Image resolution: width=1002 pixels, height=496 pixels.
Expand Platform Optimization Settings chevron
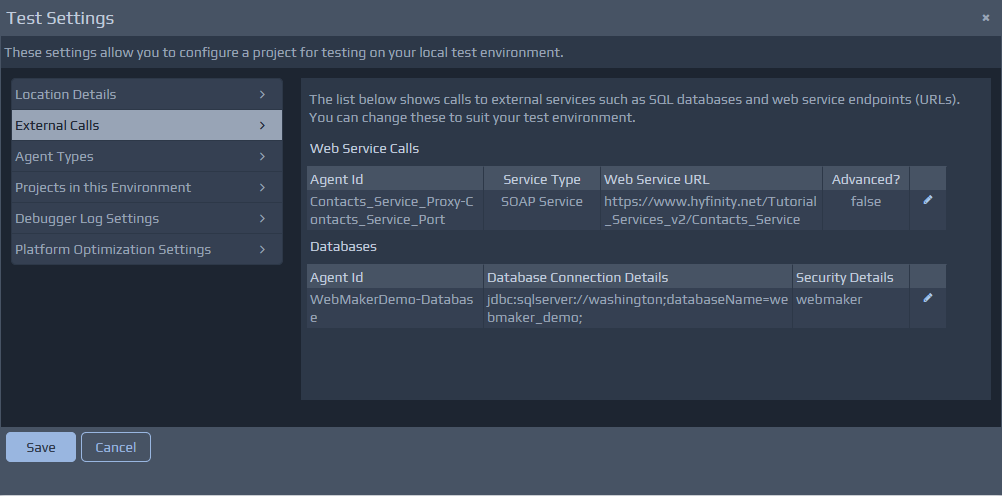262,250
